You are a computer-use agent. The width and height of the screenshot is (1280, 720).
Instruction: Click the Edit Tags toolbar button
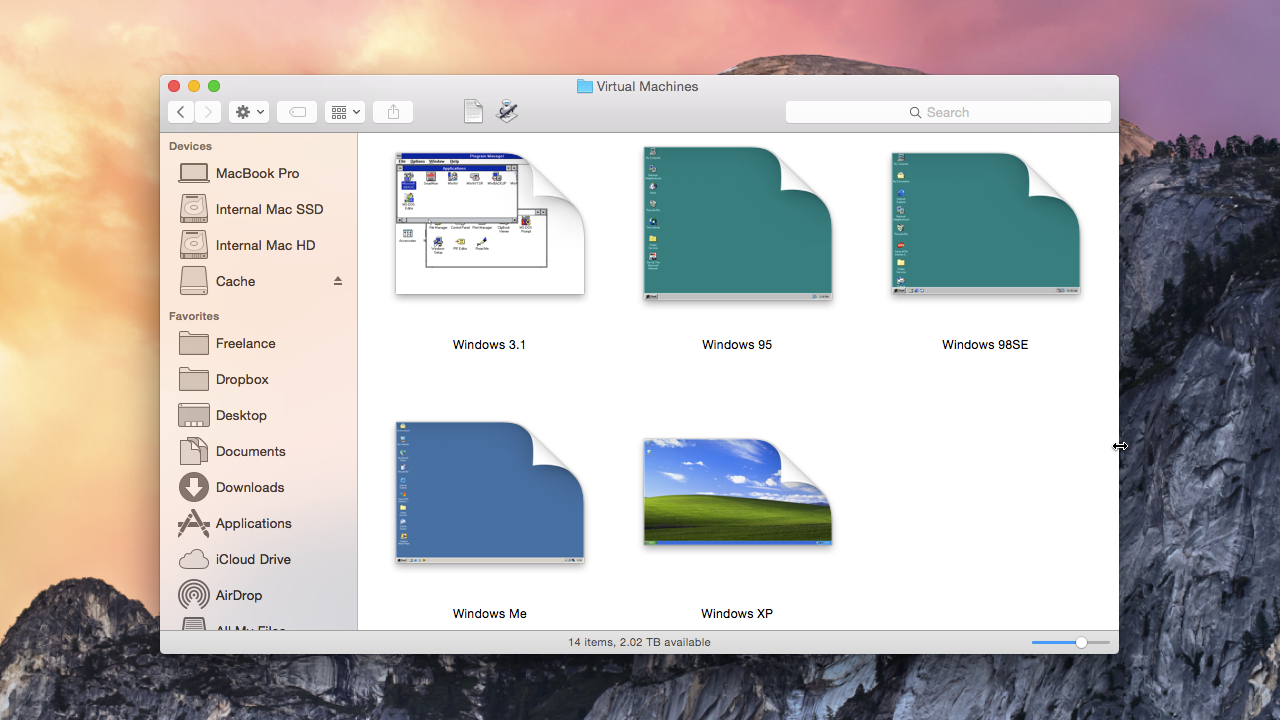pyautogui.click(x=297, y=112)
